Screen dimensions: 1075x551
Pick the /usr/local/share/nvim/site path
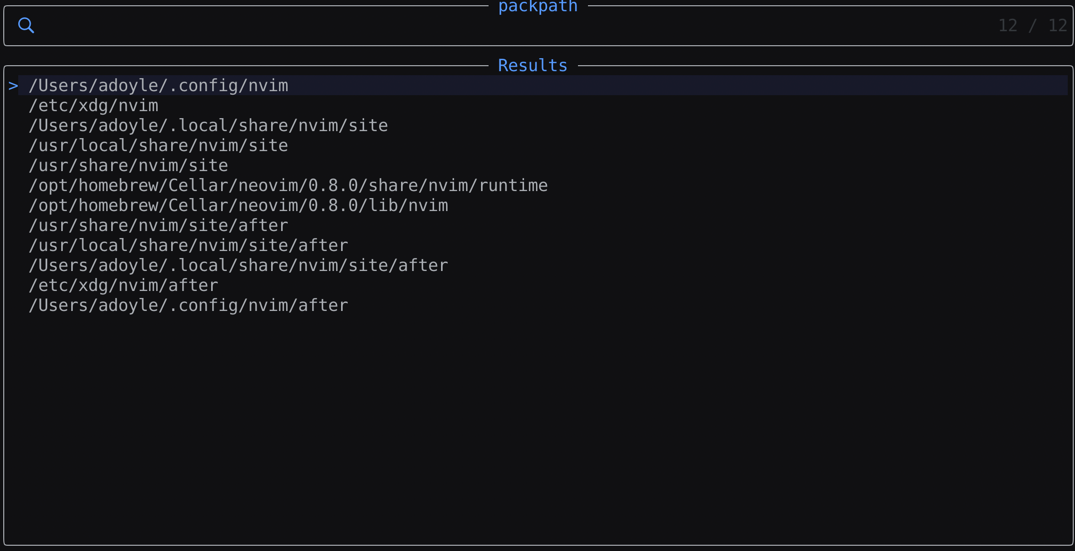158,146
